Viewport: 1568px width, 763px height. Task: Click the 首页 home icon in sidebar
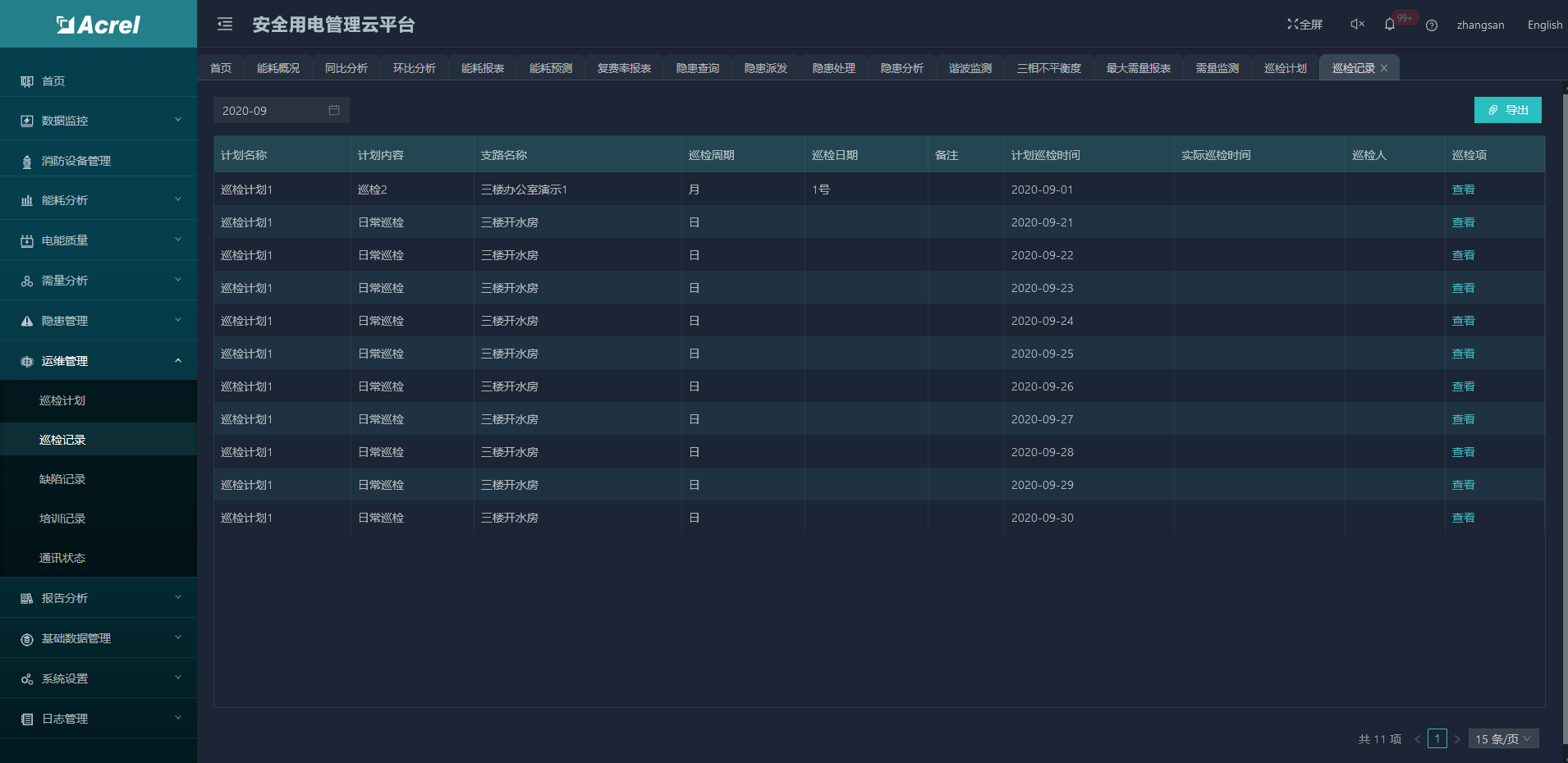[x=27, y=81]
